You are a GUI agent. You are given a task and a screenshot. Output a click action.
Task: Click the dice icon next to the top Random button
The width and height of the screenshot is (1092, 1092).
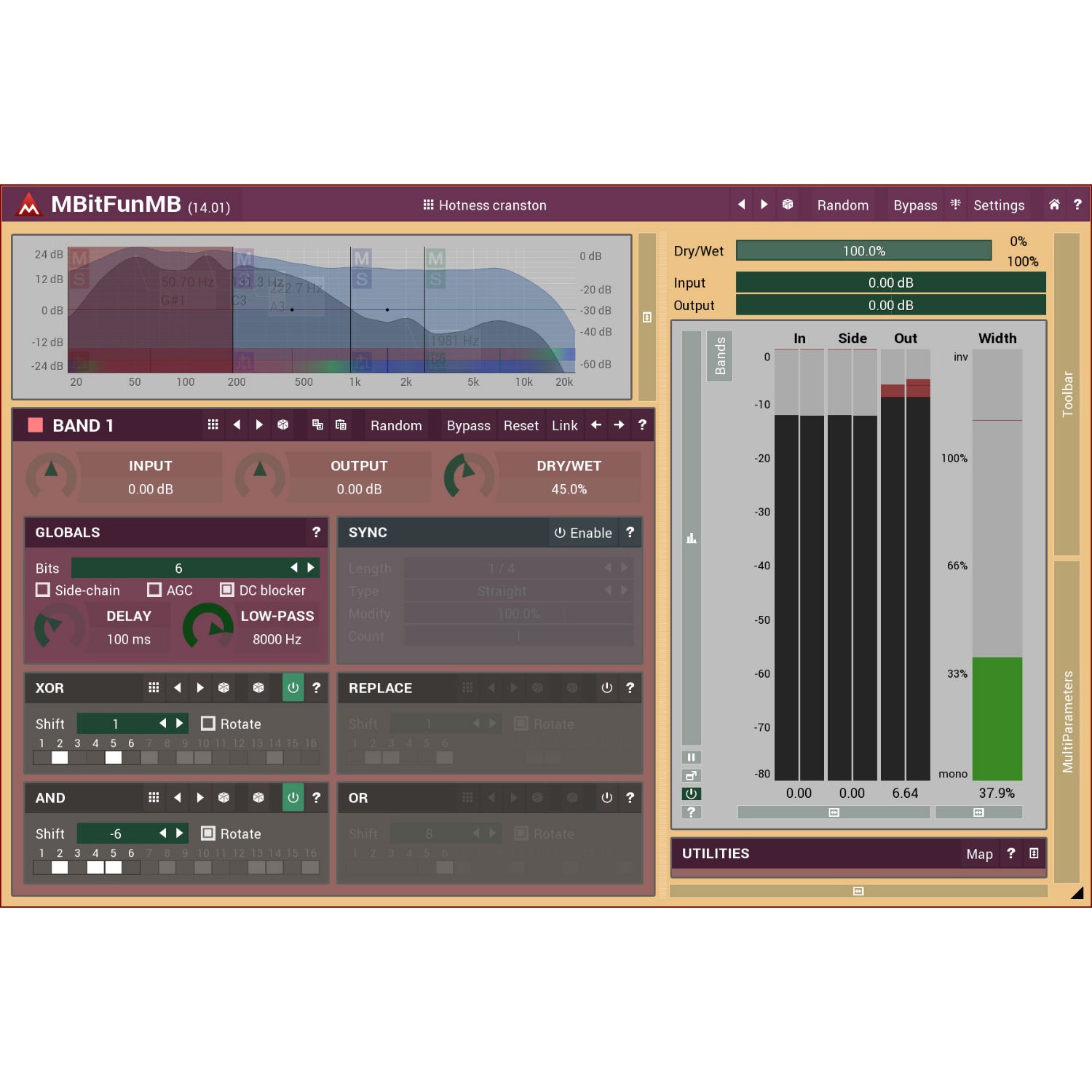click(x=788, y=205)
